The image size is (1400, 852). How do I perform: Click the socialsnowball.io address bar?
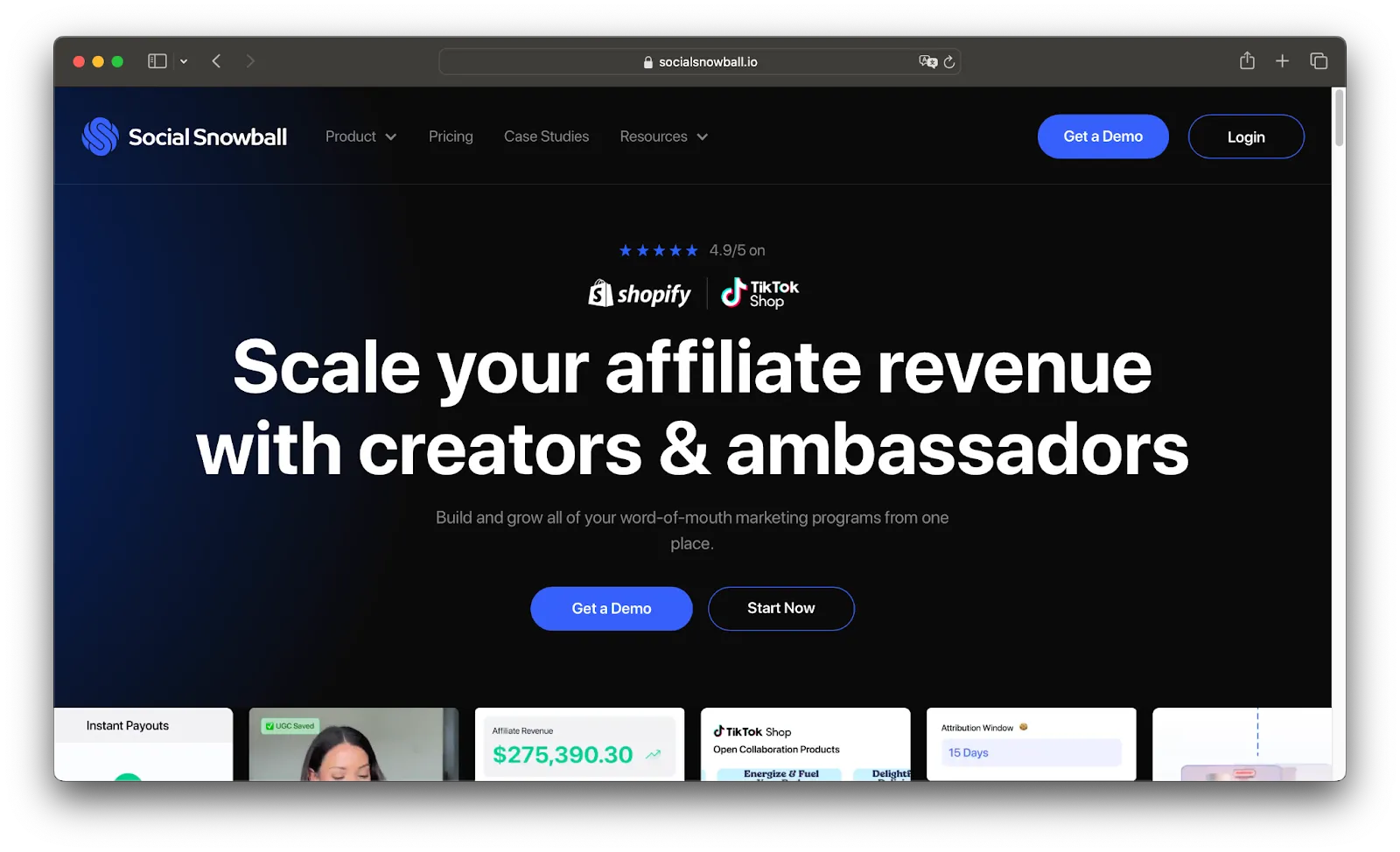[699, 61]
